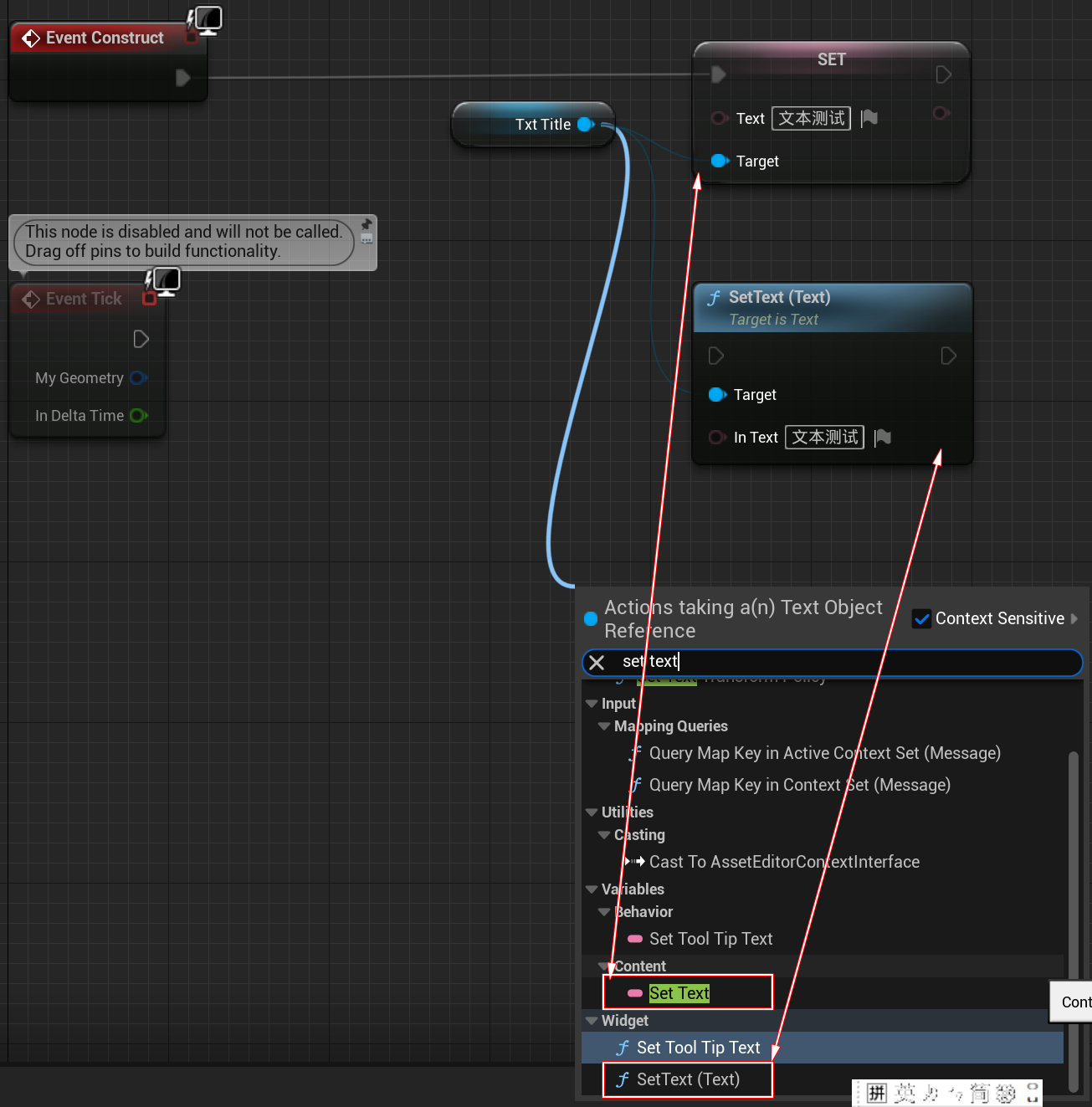Image resolution: width=1092 pixels, height=1107 pixels.
Task: Choose Cast To AssetEditorContextInterface
Action: (x=784, y=862)
